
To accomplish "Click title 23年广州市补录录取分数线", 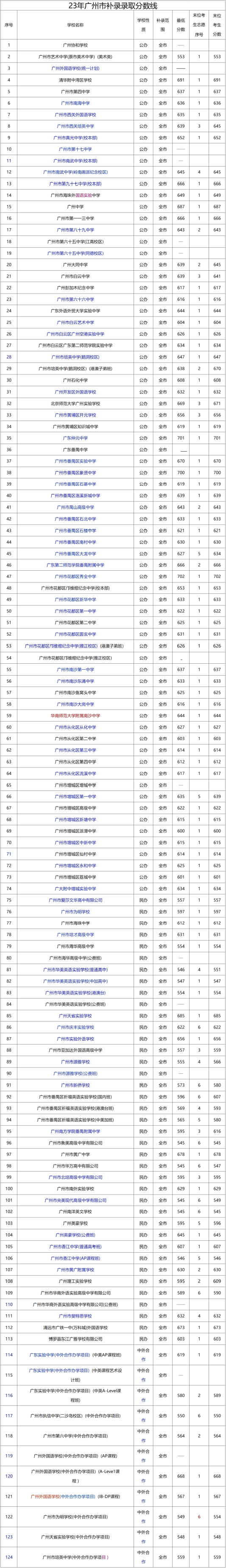I will point(112,6).
